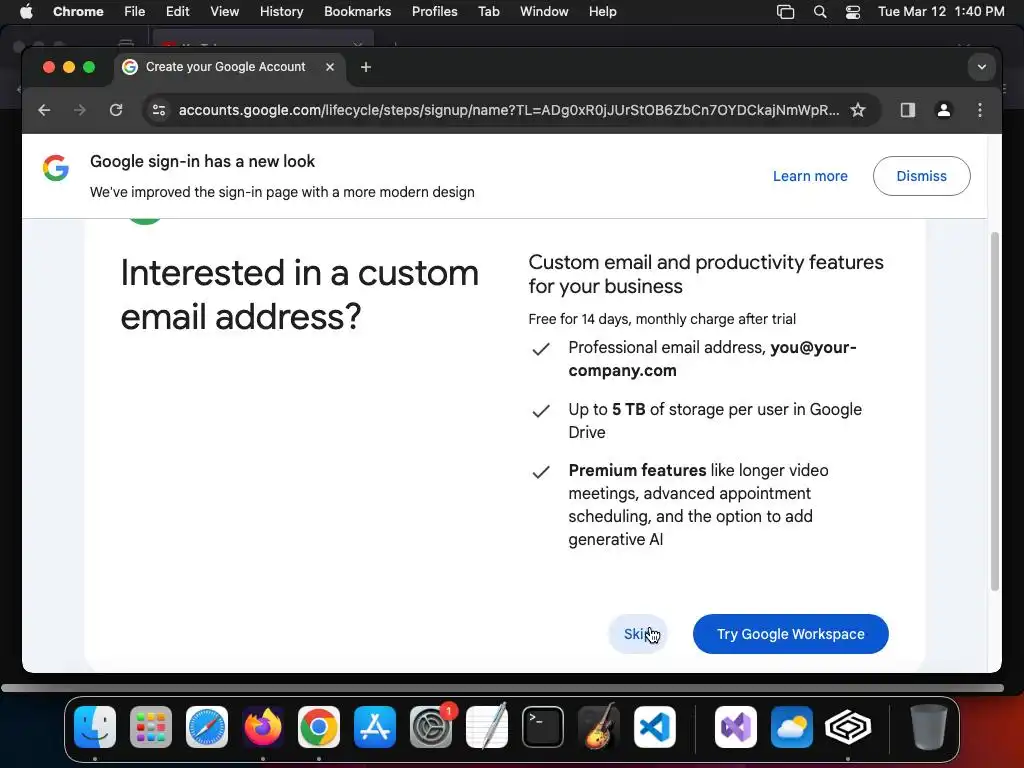Click the Google logo in banner
The width and height of the screenshot is (1024, 768).
pyautogui.click(x=56, y=168)
